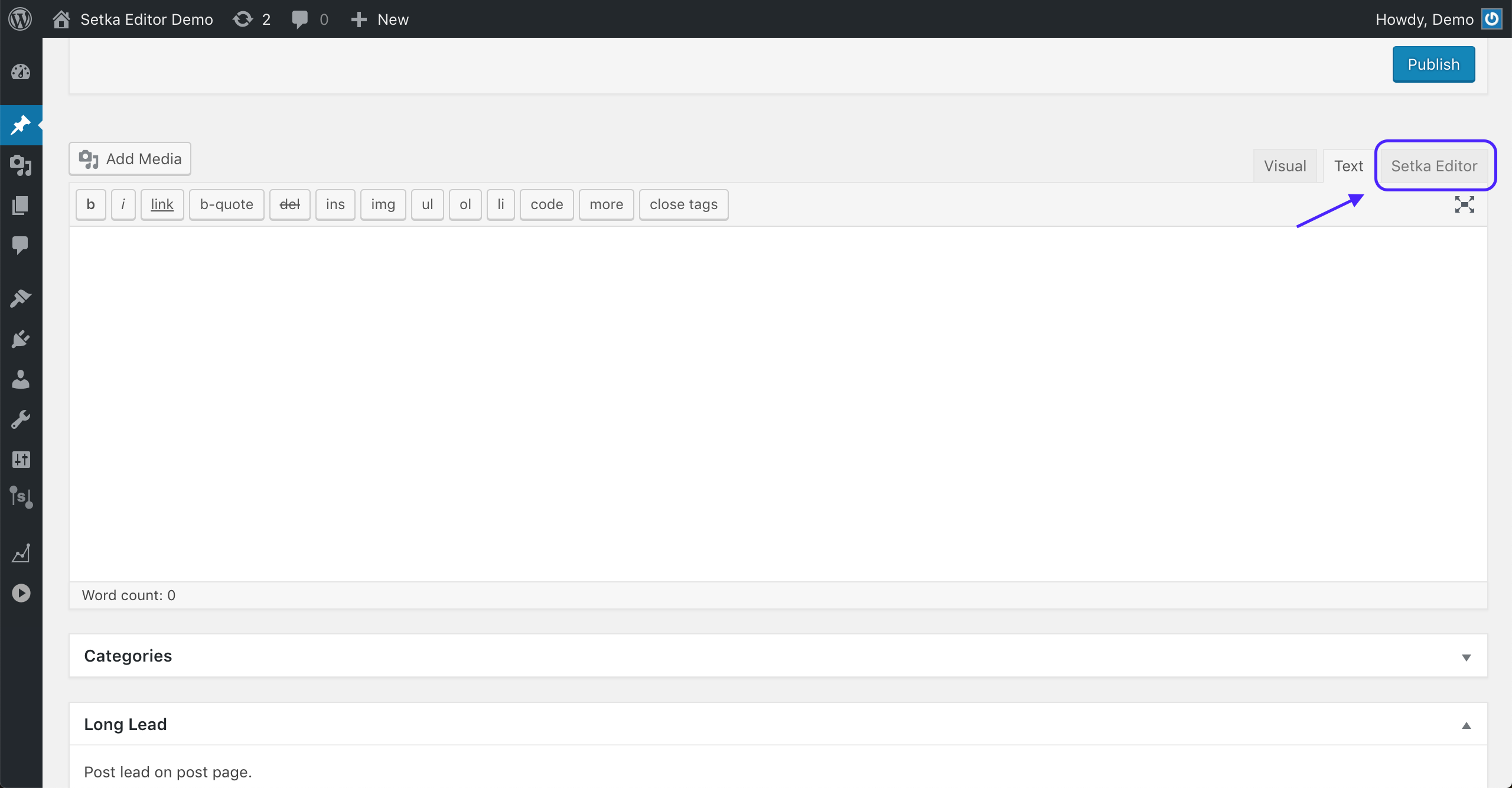1512x788 pixels.
Task: Click the ul quicktag button
Action: (427, 204)
